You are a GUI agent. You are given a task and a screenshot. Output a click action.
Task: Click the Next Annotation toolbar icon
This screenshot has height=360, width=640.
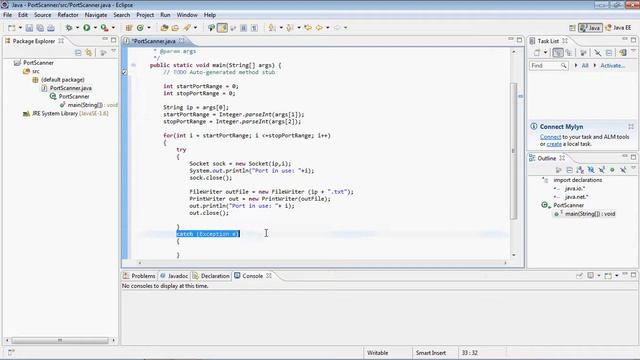tap(272, 28)
